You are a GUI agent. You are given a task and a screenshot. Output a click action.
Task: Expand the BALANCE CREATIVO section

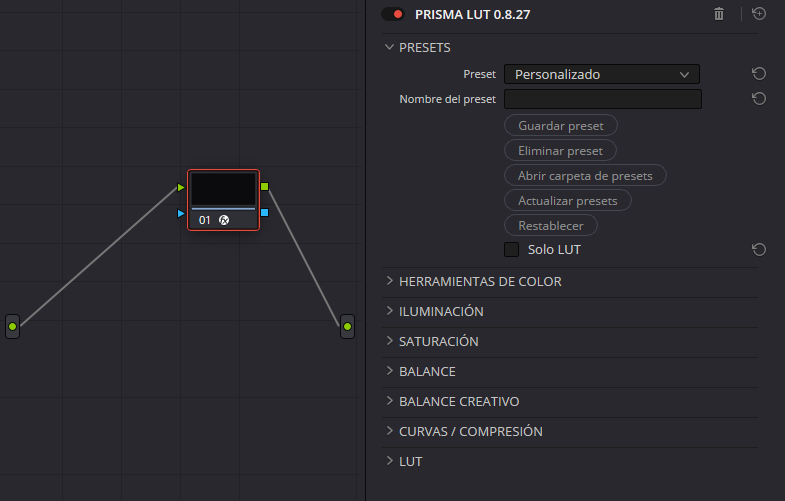[x=389, y=401]
